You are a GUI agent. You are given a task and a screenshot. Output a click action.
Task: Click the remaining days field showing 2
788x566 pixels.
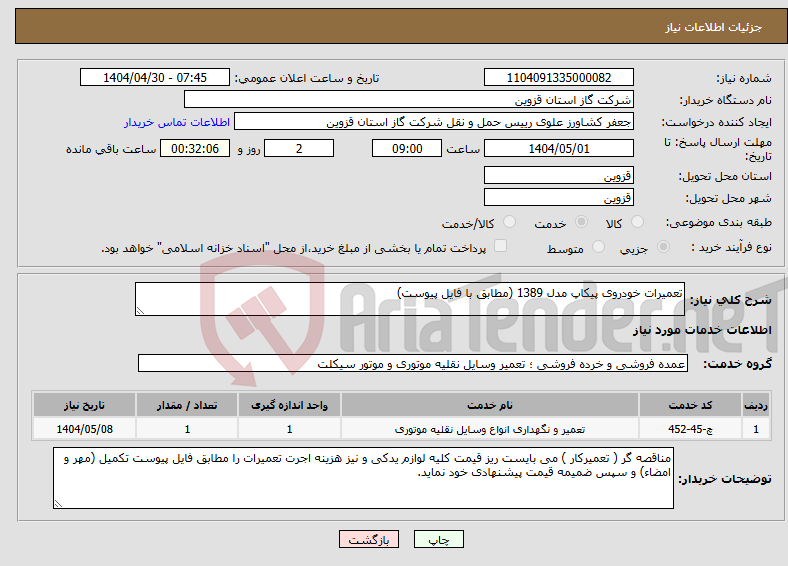click(299, 148)
